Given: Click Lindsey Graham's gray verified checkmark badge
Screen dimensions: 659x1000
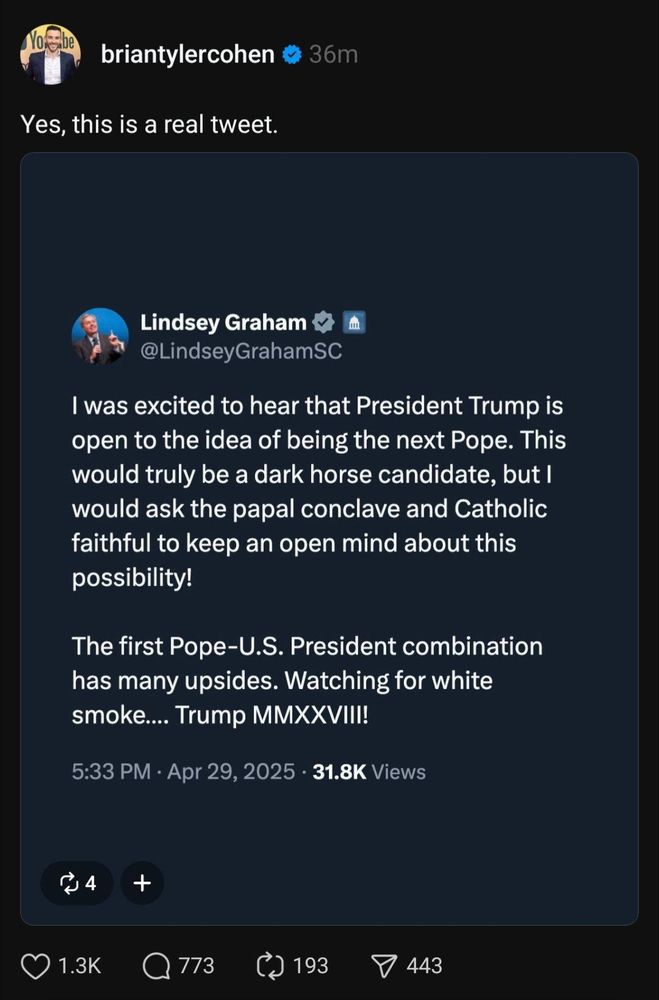Looking at the screenshot, I should [323, 323].
